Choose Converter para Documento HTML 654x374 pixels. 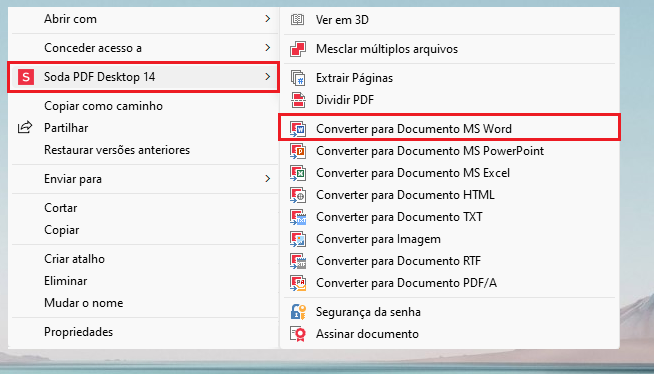(450, 195)
